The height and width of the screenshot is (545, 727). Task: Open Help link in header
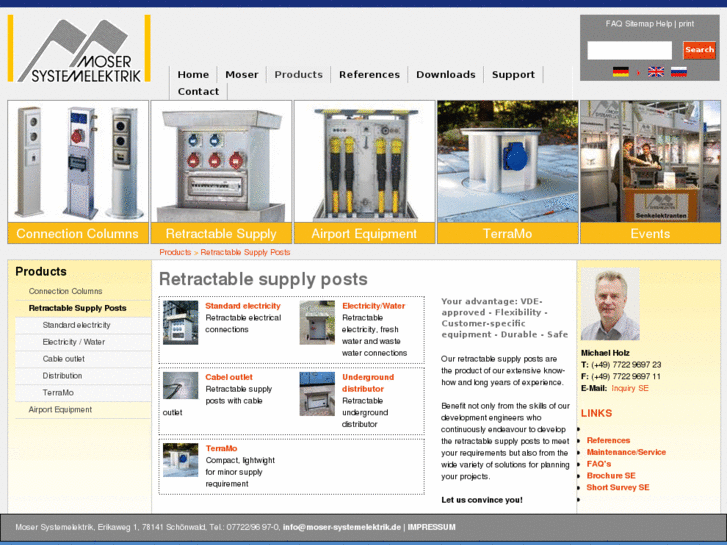[x=663, y=24]
